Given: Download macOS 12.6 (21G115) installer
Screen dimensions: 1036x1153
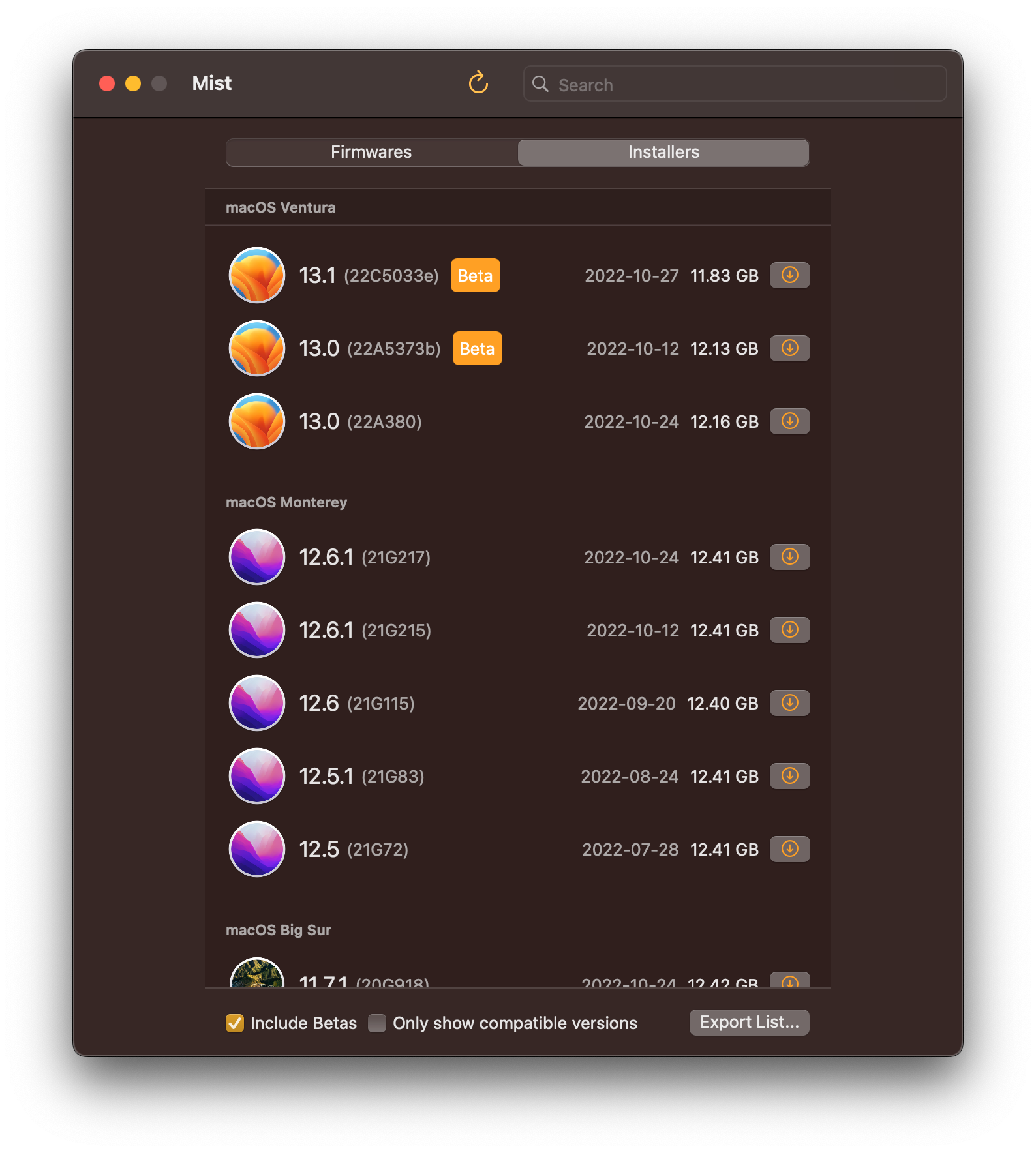Looking at the screenshot, I should pyautogui.click(x=789, y=703).
